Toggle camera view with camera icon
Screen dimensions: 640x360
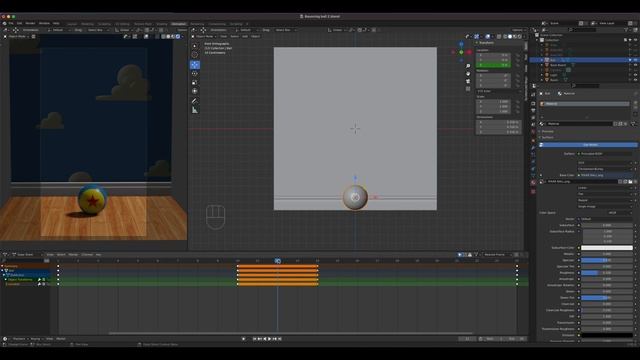pos(468,81)
